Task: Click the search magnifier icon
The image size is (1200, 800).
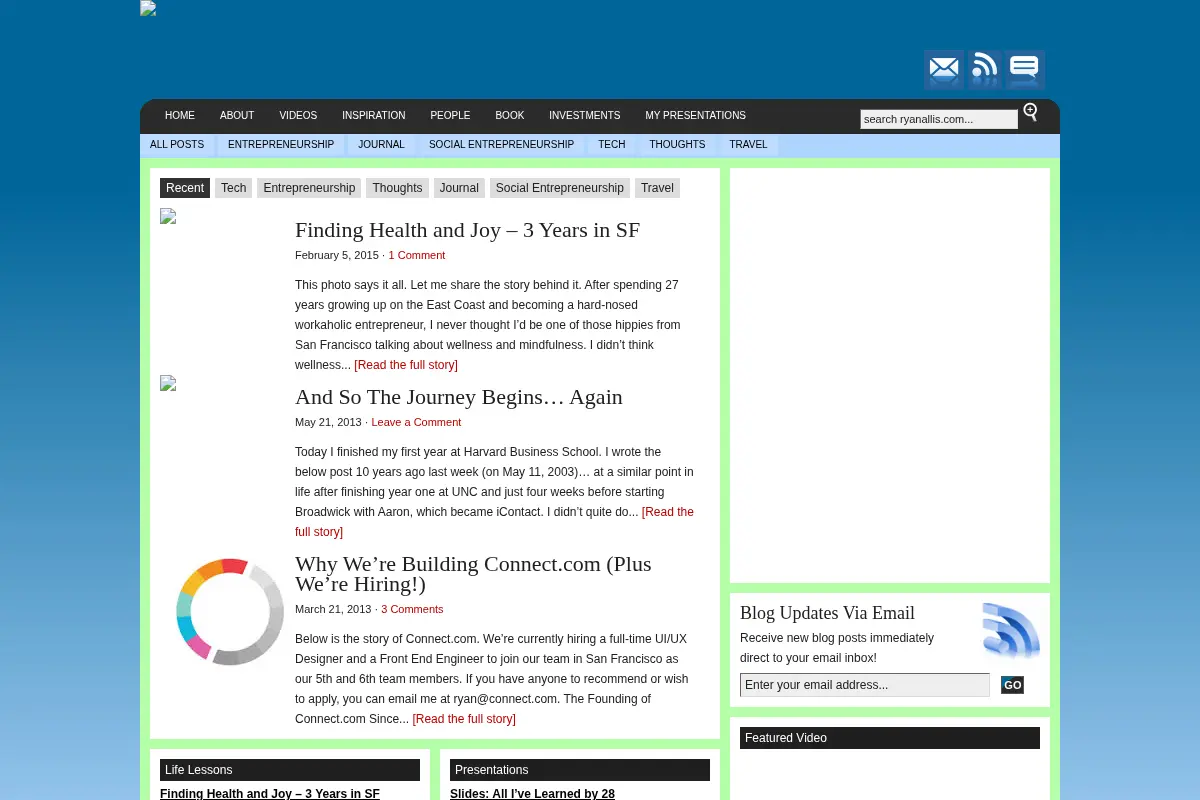Action: (x=1030, y=112)
